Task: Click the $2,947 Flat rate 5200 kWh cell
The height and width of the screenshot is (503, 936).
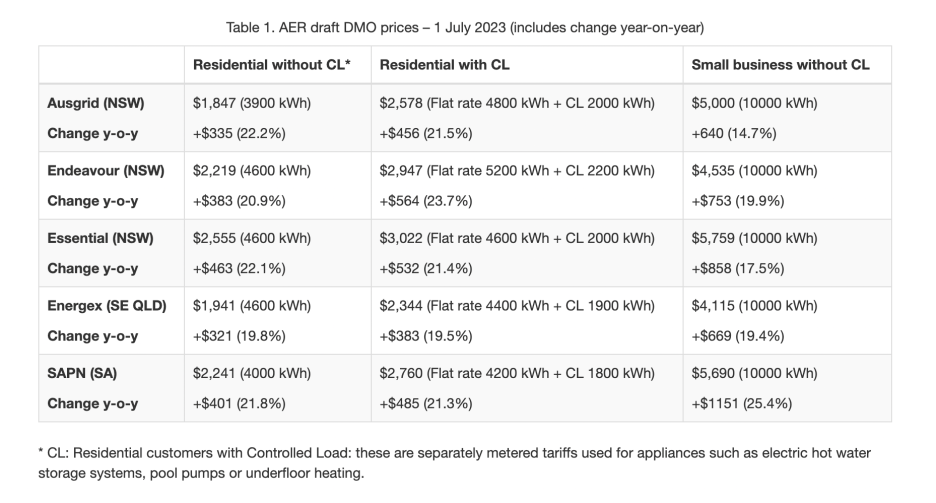Action: (x=517, y=171)
